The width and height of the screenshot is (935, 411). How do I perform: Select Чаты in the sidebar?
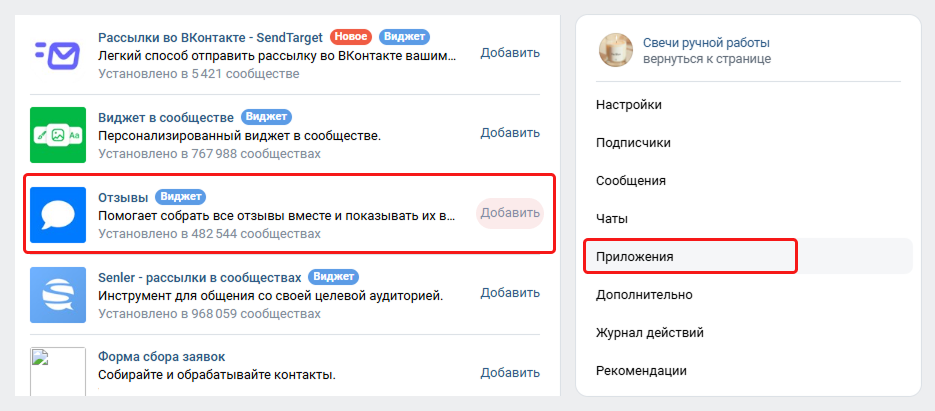(x=611, y=218)
